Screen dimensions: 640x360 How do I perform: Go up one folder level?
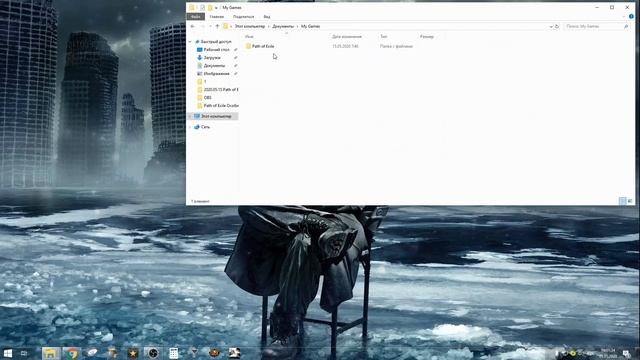click(x=217, y=26)
